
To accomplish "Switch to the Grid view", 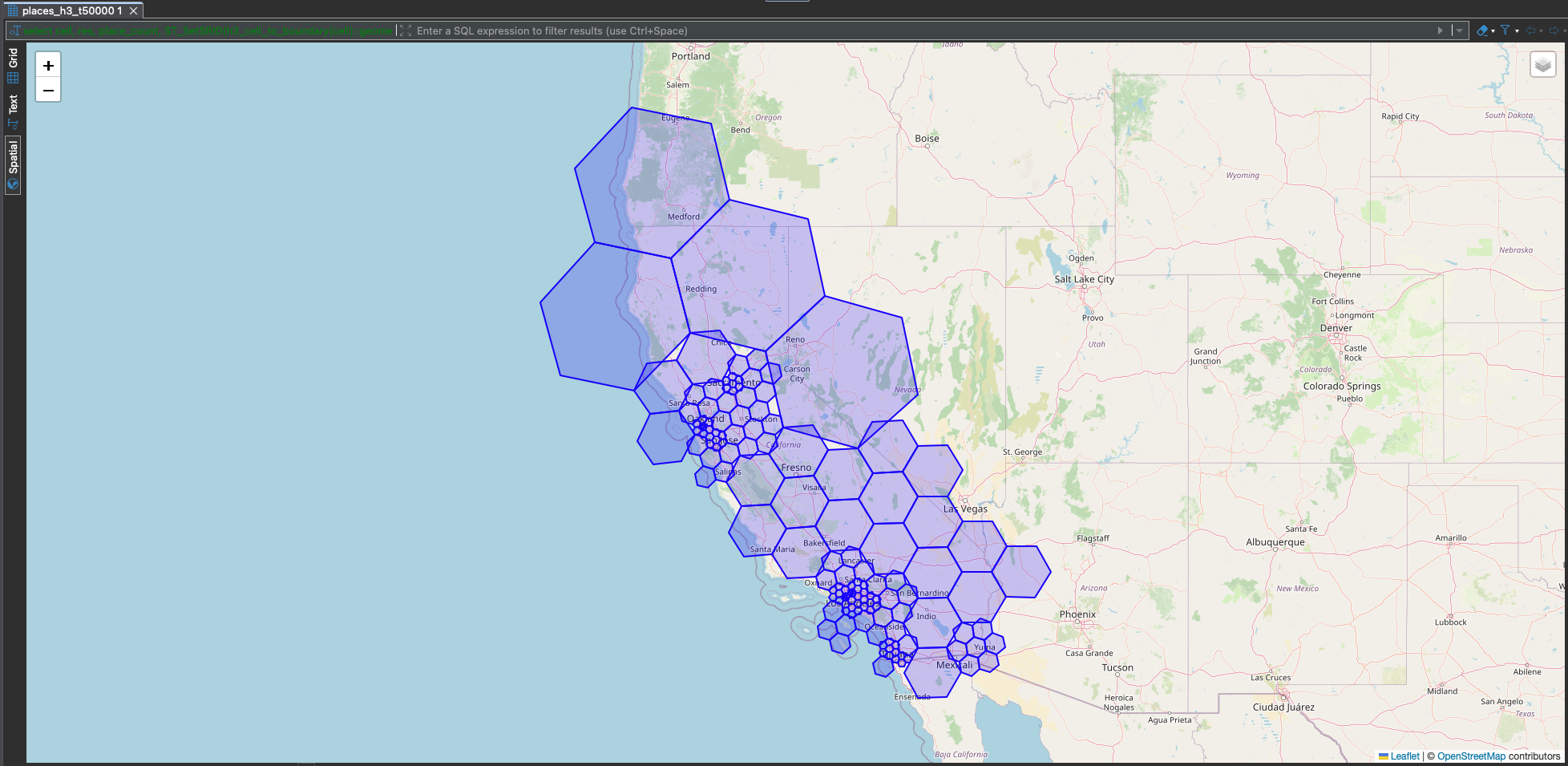I will [x=13, y=66].
